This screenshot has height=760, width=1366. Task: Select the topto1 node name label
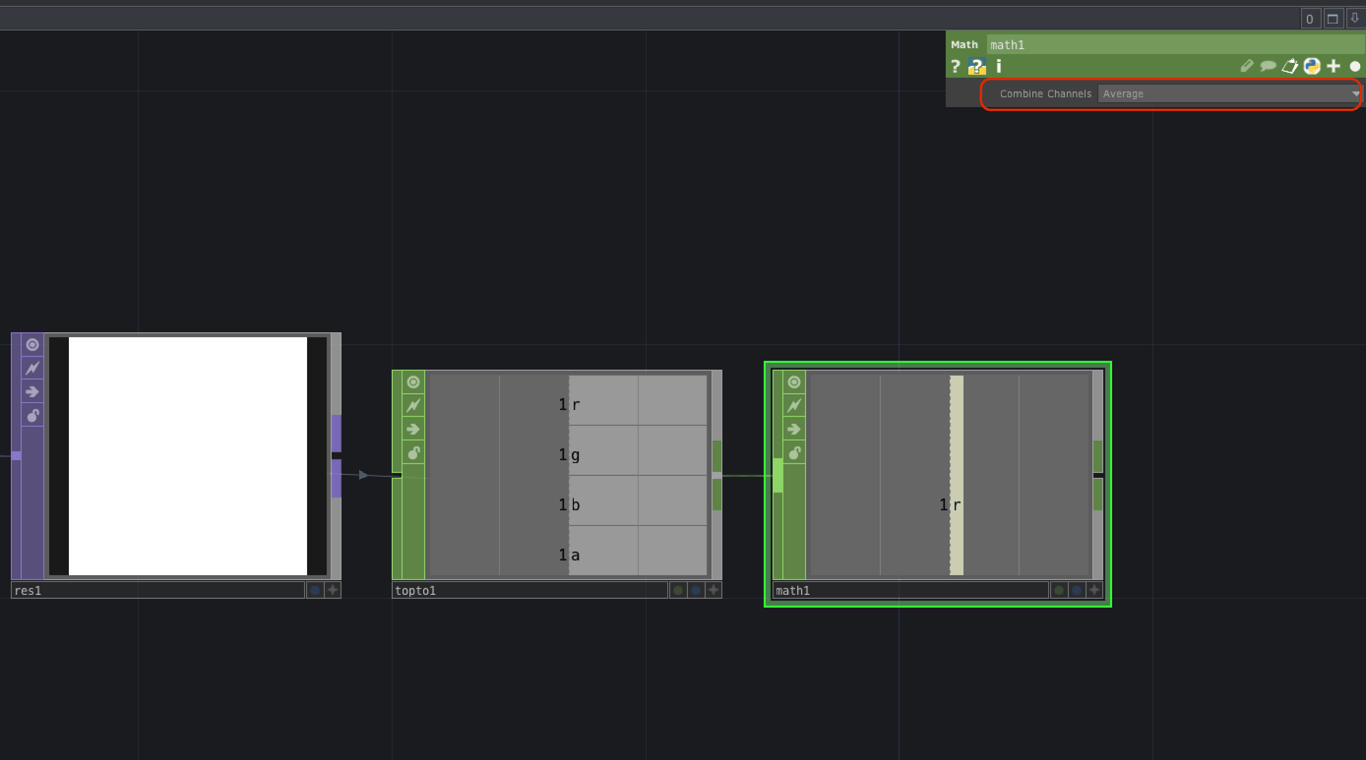[x=530, y=591]
